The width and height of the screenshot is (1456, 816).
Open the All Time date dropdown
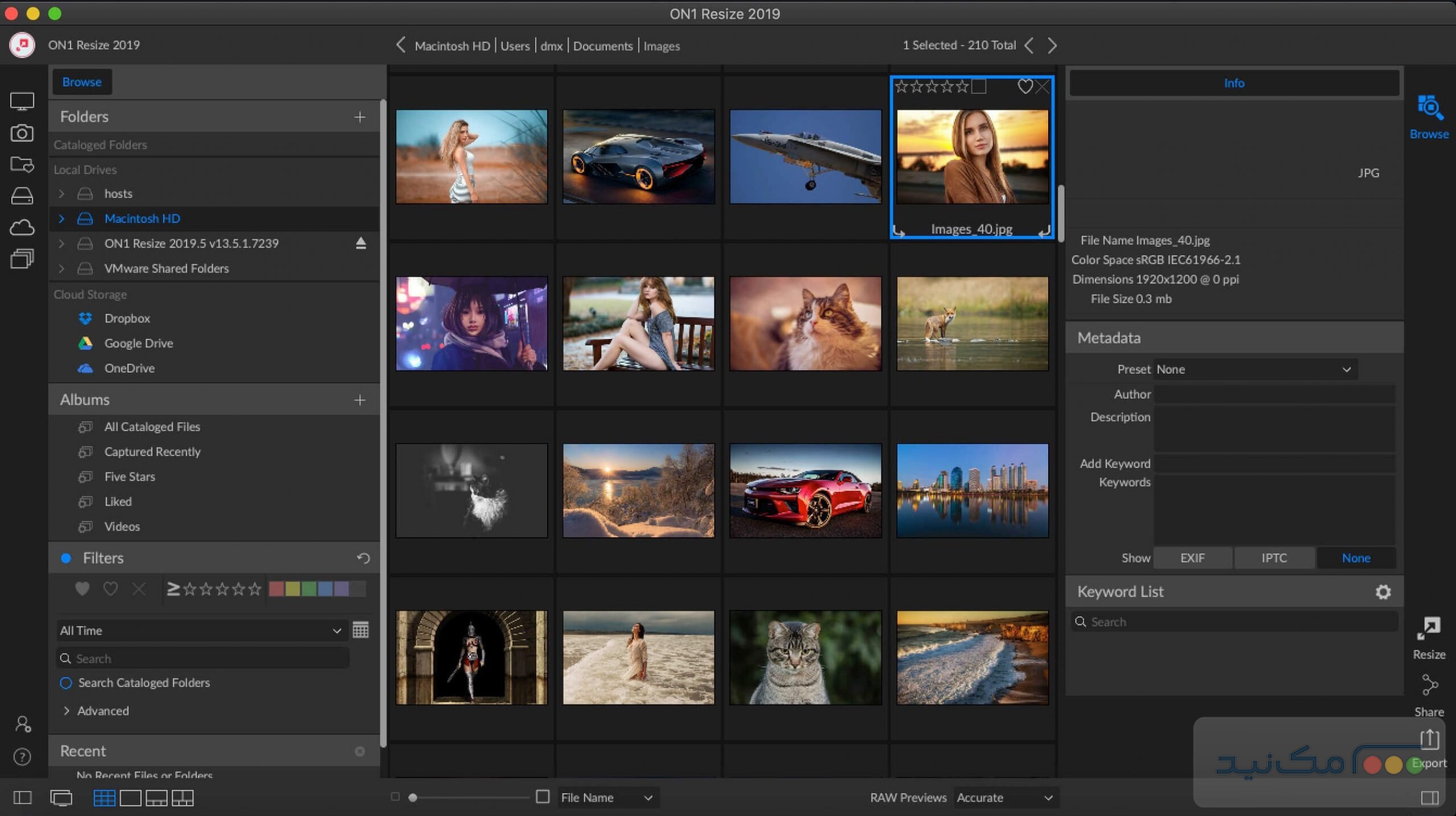pyautogui.click(x=200, y=631)
